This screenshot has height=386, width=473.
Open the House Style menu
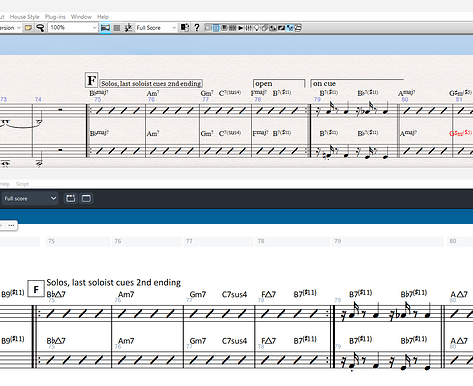click(24, 17)
